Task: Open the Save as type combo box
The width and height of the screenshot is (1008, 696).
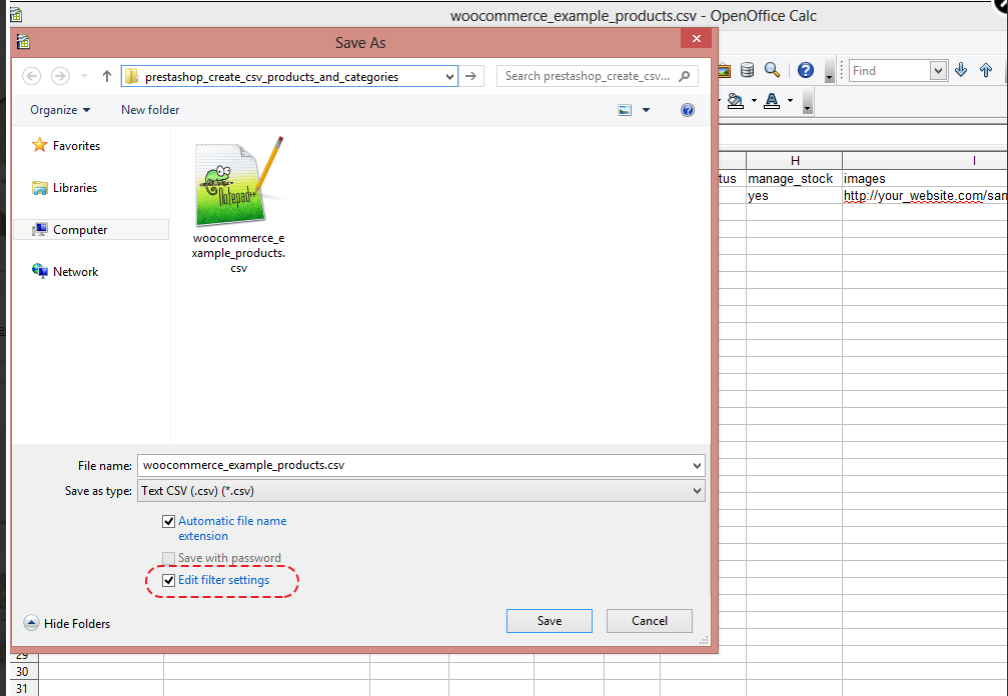Action: point(421,491)
